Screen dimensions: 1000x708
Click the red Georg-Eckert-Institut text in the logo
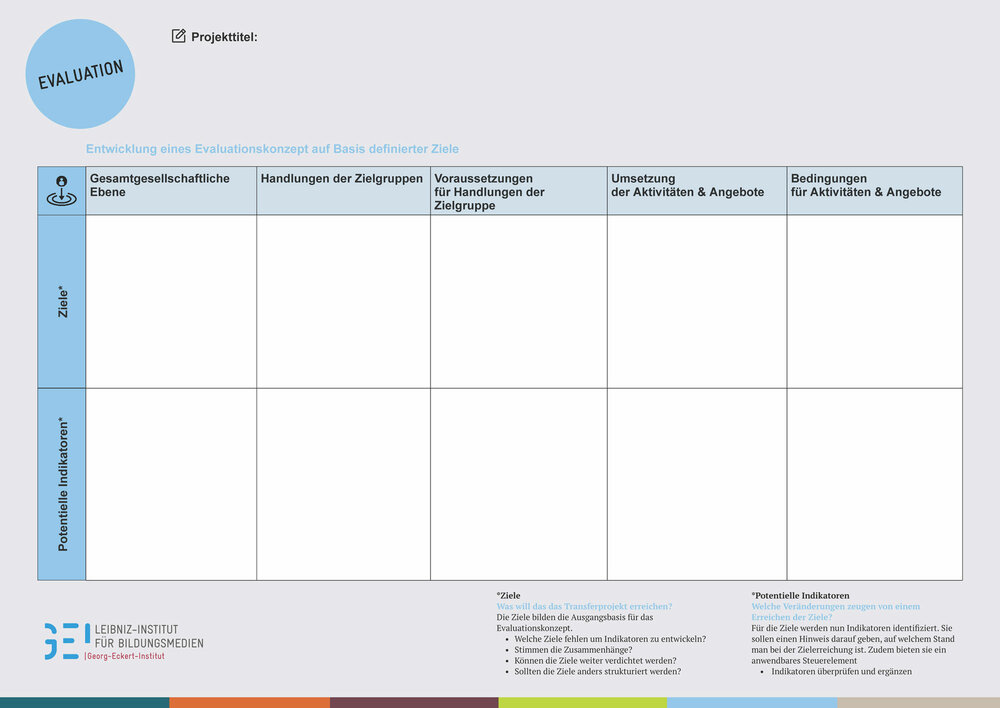point(125,656)
